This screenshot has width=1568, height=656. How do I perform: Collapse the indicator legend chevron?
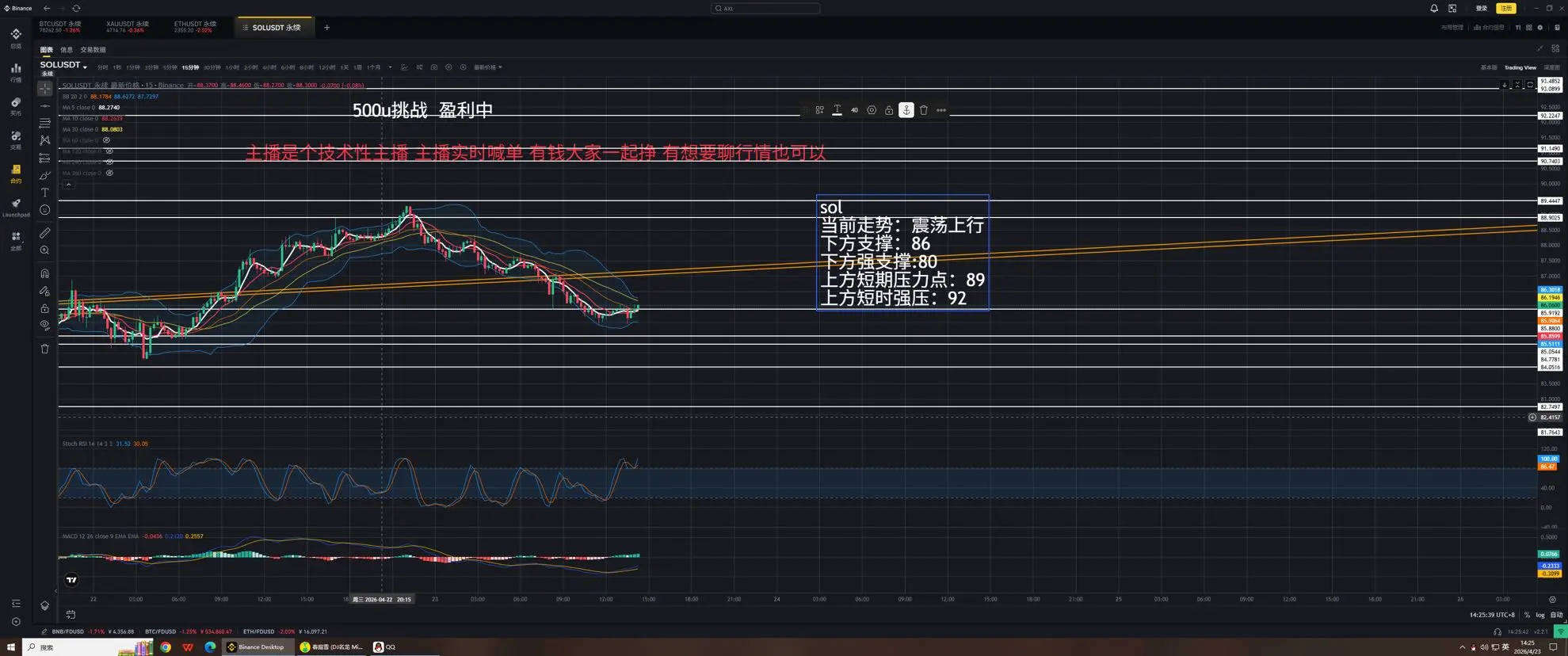[69, 185]
